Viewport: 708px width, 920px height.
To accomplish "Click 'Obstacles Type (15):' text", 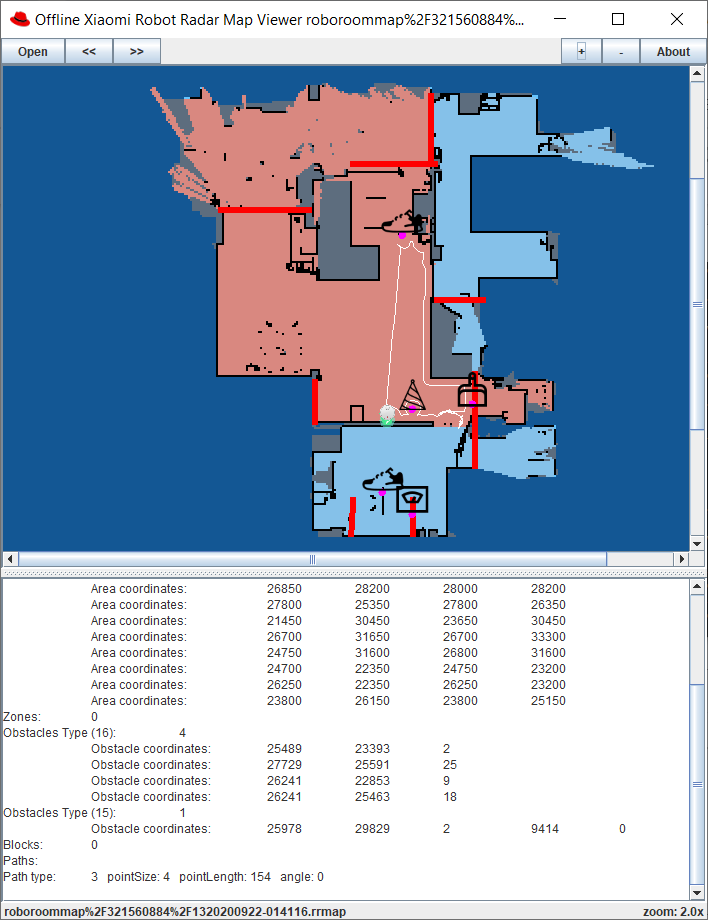I will tap(60, 813).
